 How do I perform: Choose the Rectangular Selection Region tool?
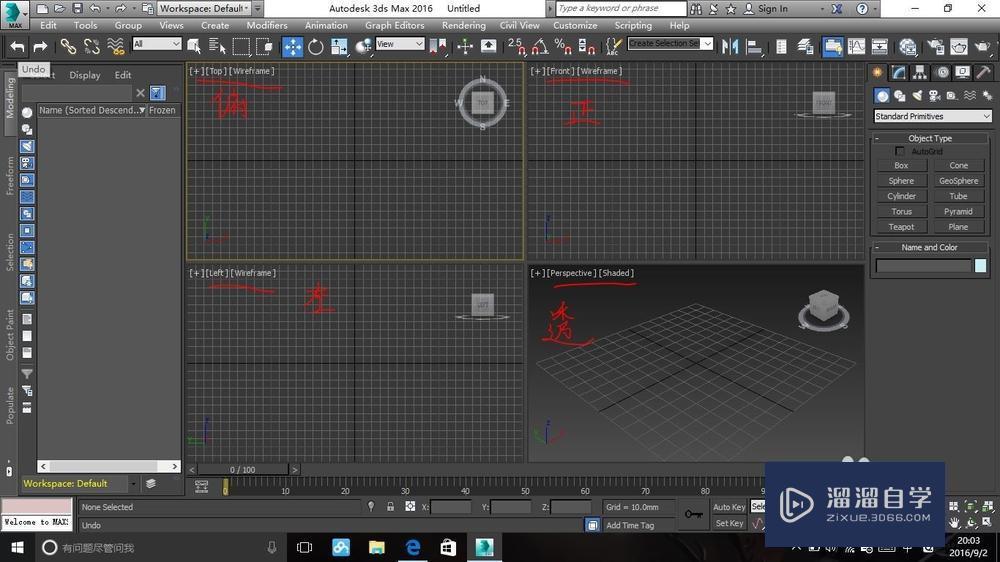pyautogui.click(x=241, y=47)
